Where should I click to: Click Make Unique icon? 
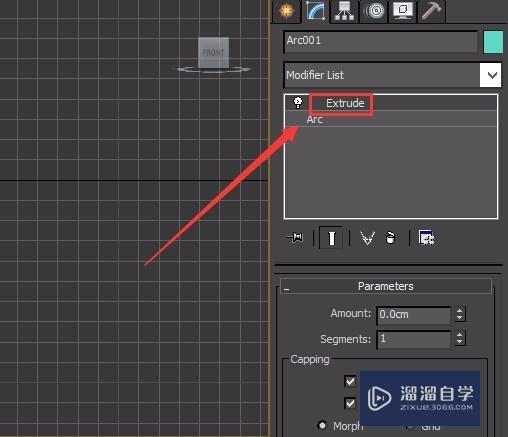[367, 238]
